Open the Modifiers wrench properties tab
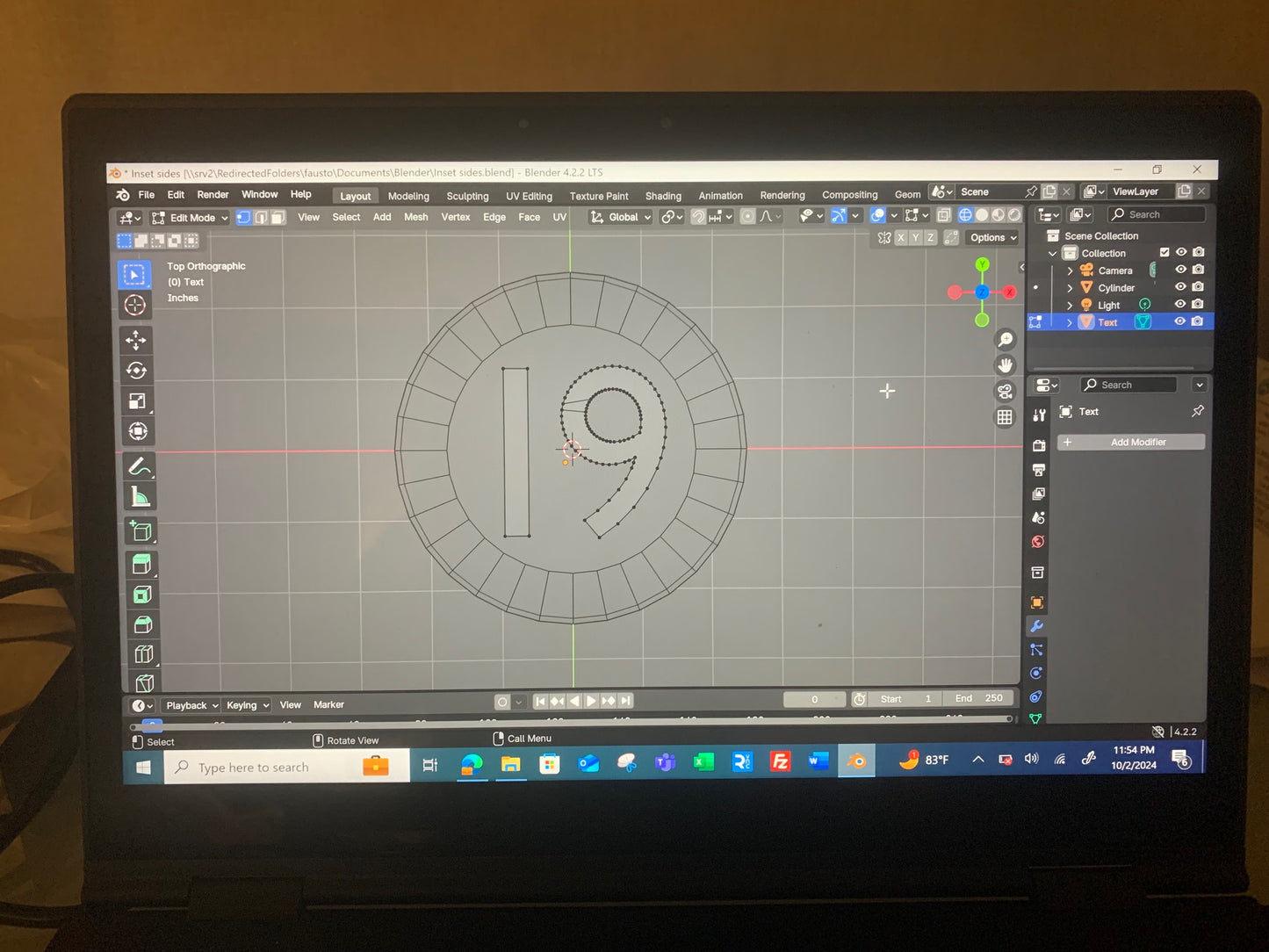Viewport: 1269px width, 952px height. pos(1037,626)
